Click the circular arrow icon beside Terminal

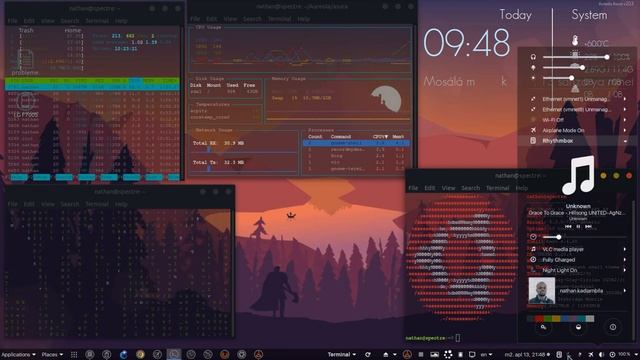pyautogui.click(x=368, y=354)
